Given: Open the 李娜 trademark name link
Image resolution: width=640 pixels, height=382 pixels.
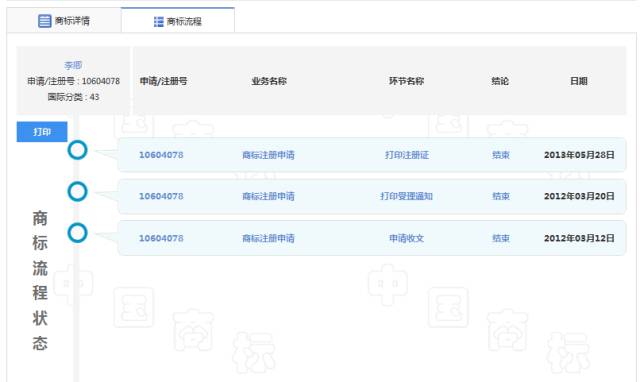Looking at the screenshot, I should [73, 65].
